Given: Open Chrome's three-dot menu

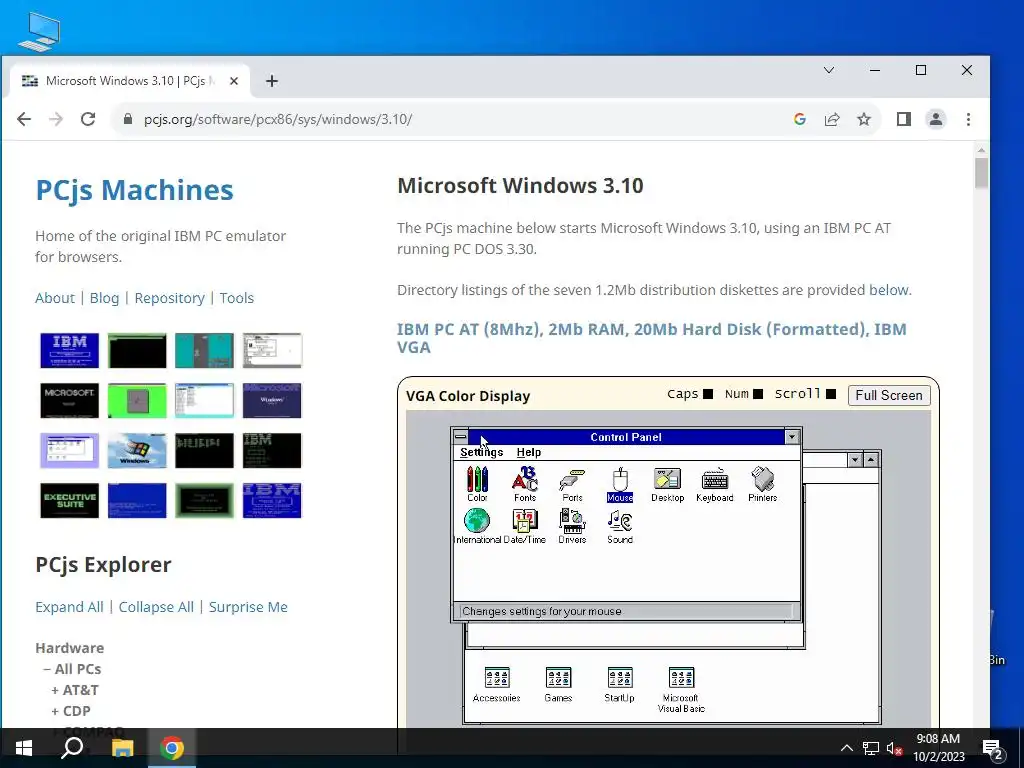Looking at the screenshot, I should tap(968, 120).
